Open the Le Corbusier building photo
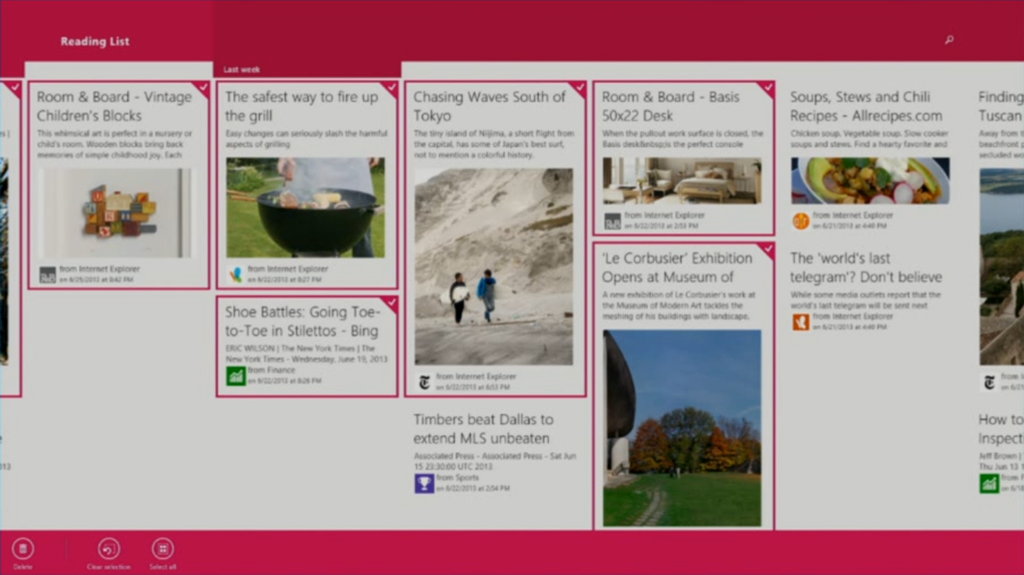 [682, 428]
